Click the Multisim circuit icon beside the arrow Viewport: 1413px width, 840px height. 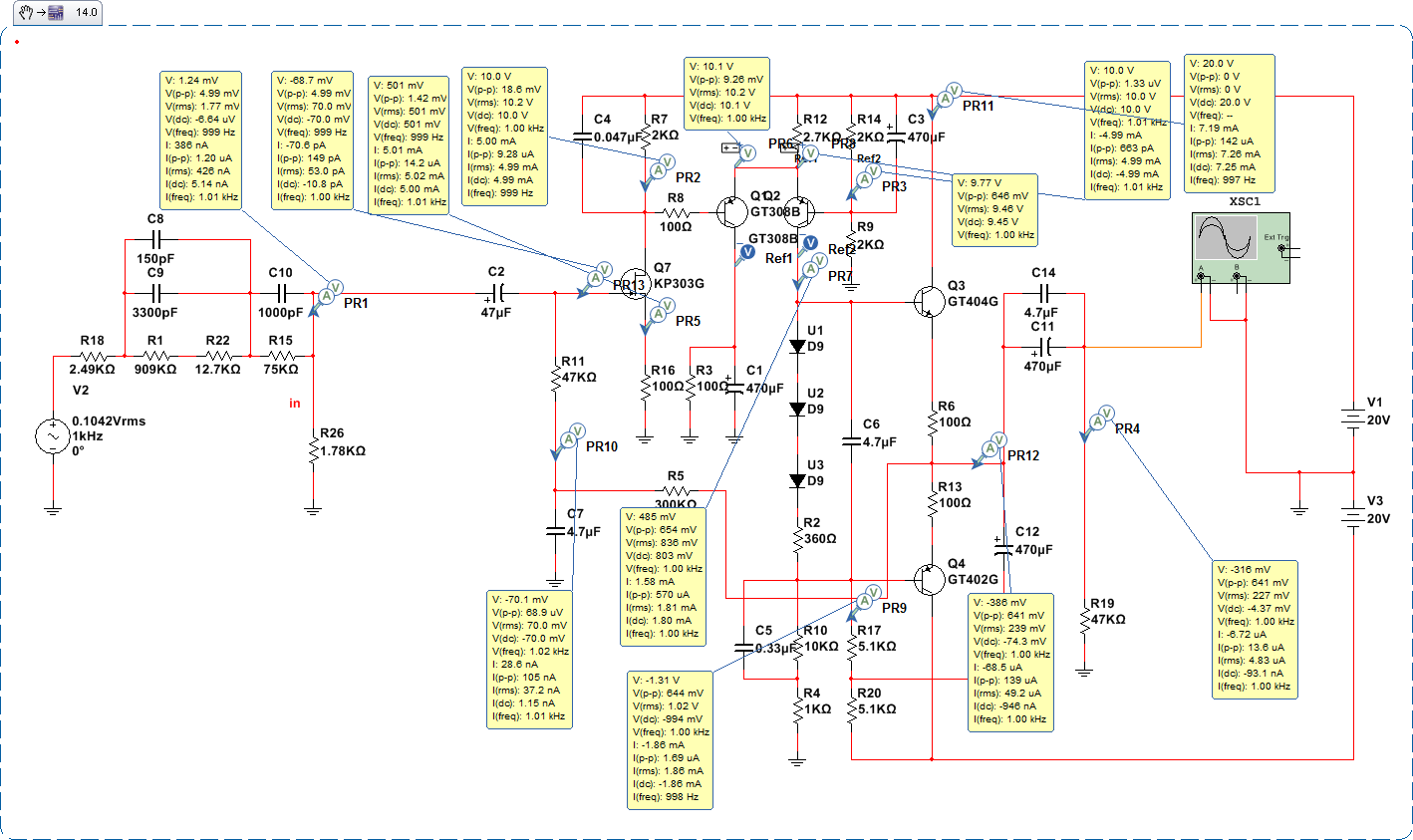pos(56,13)
